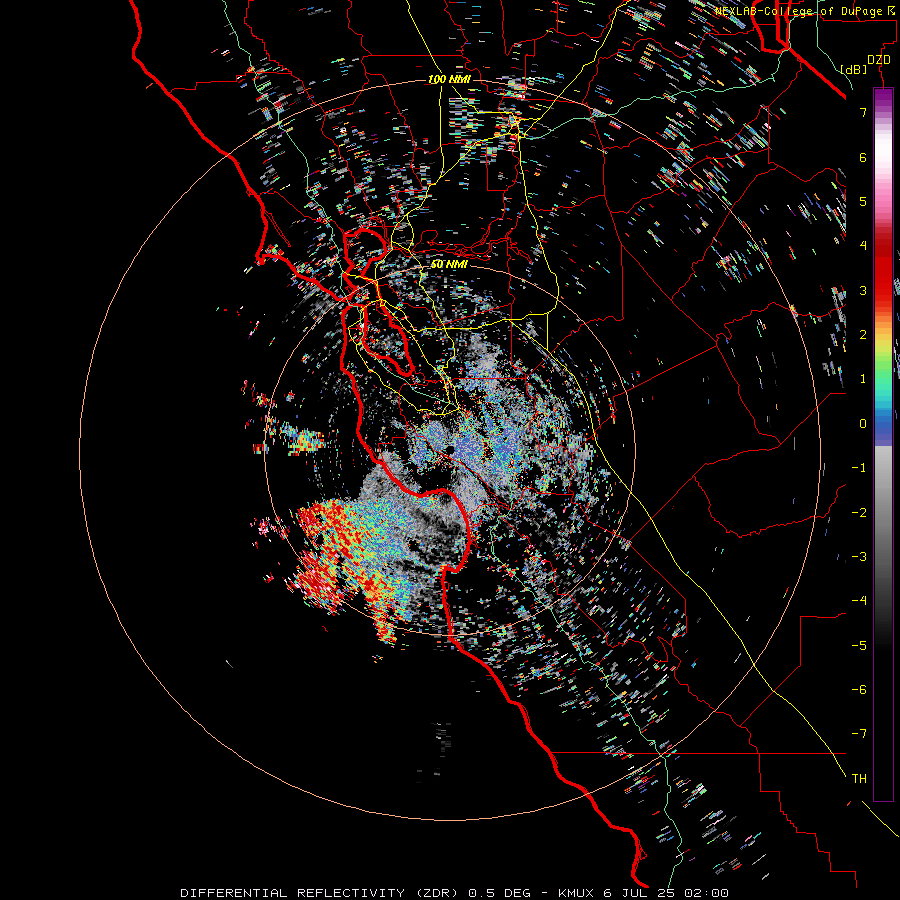The width and height of the screenshot is (900, 900).
Task: Click the -5 value on the color scale
Action: 859,646
